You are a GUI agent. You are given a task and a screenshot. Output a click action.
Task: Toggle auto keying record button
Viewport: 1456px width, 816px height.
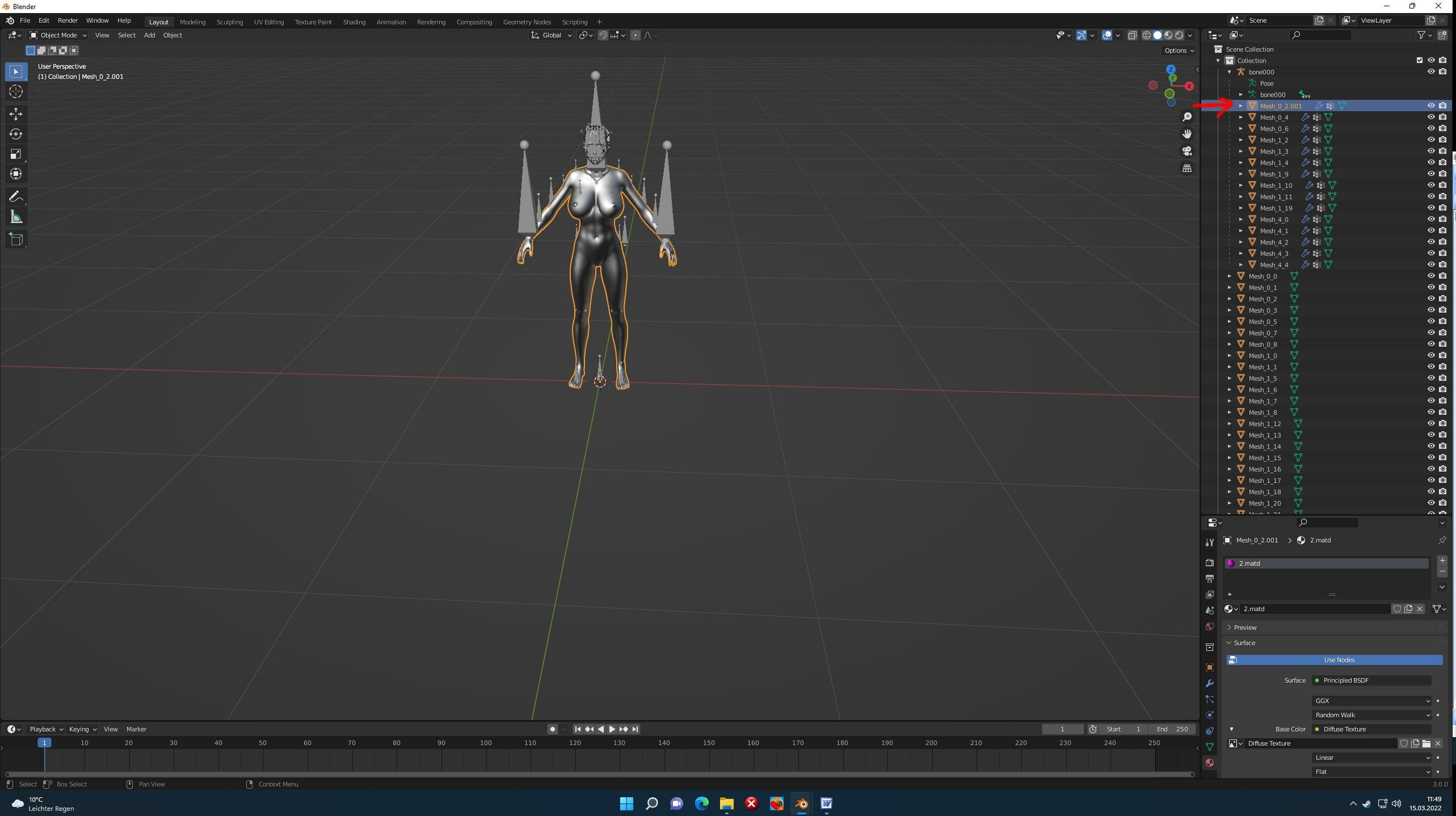pyautogui.click(x=553, y=729)
